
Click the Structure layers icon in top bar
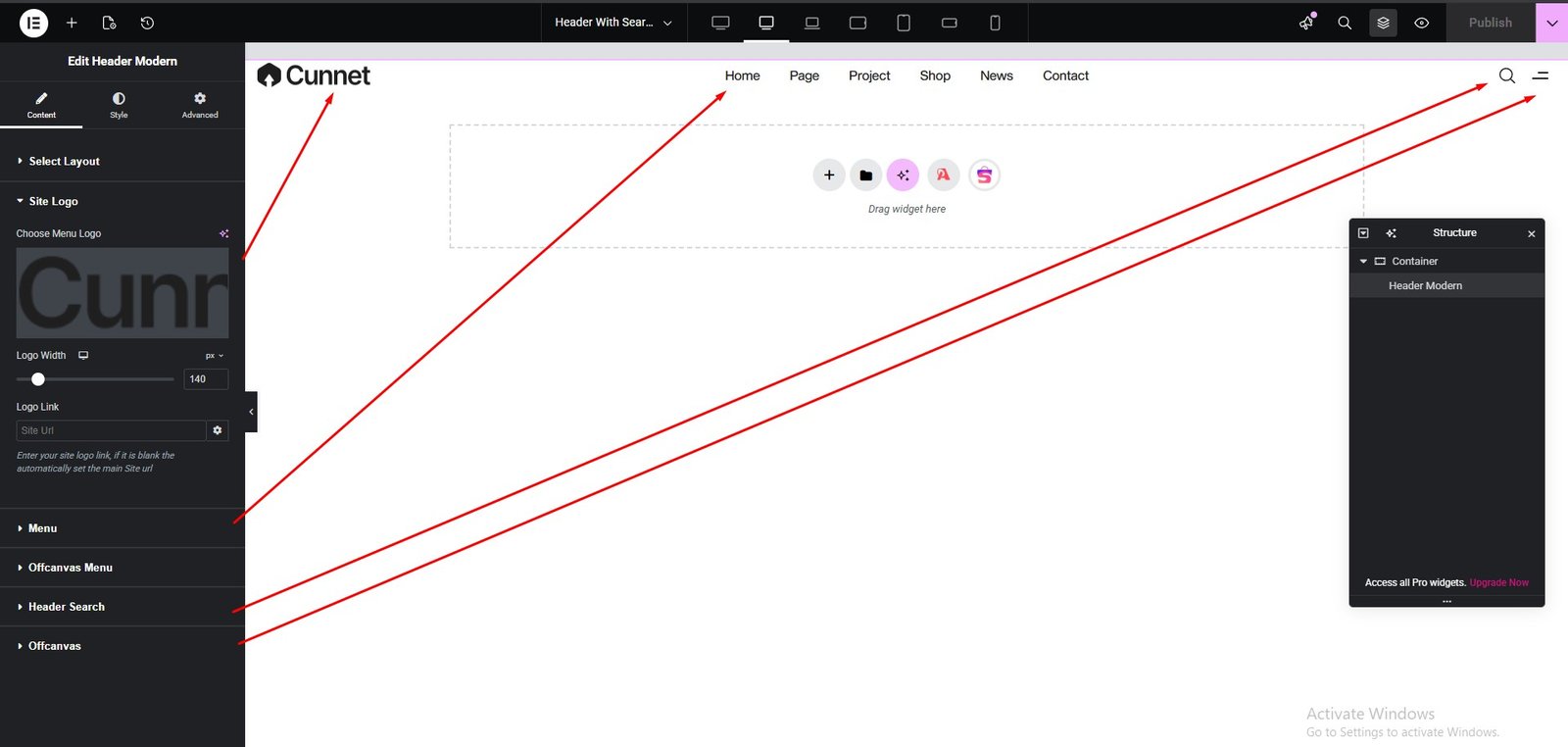click(x=1383, y=23)
